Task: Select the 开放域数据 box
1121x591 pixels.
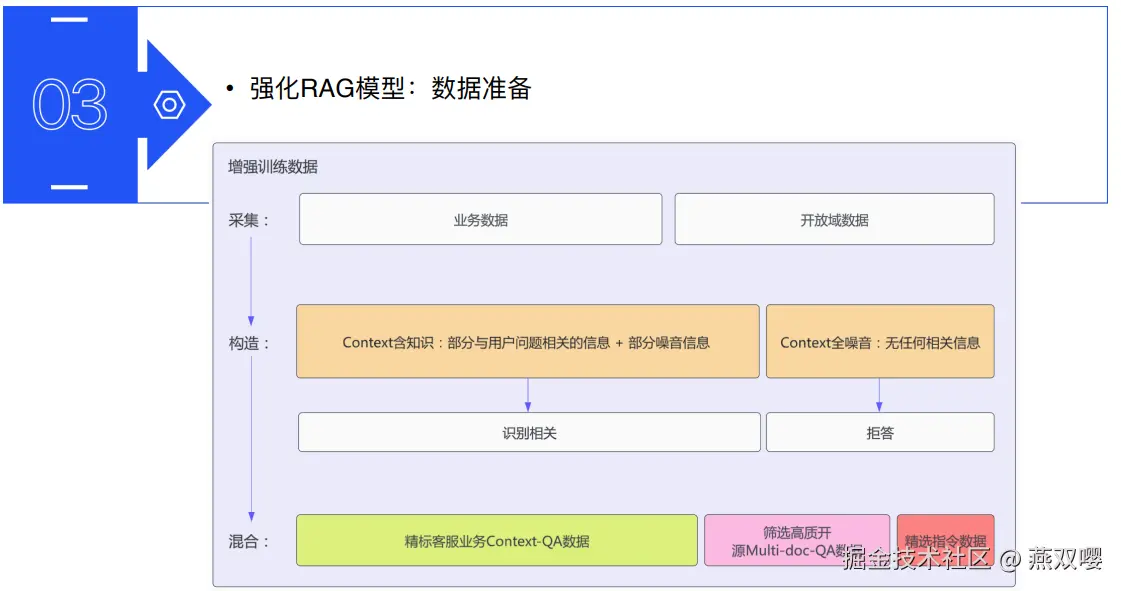Action: 834,219
